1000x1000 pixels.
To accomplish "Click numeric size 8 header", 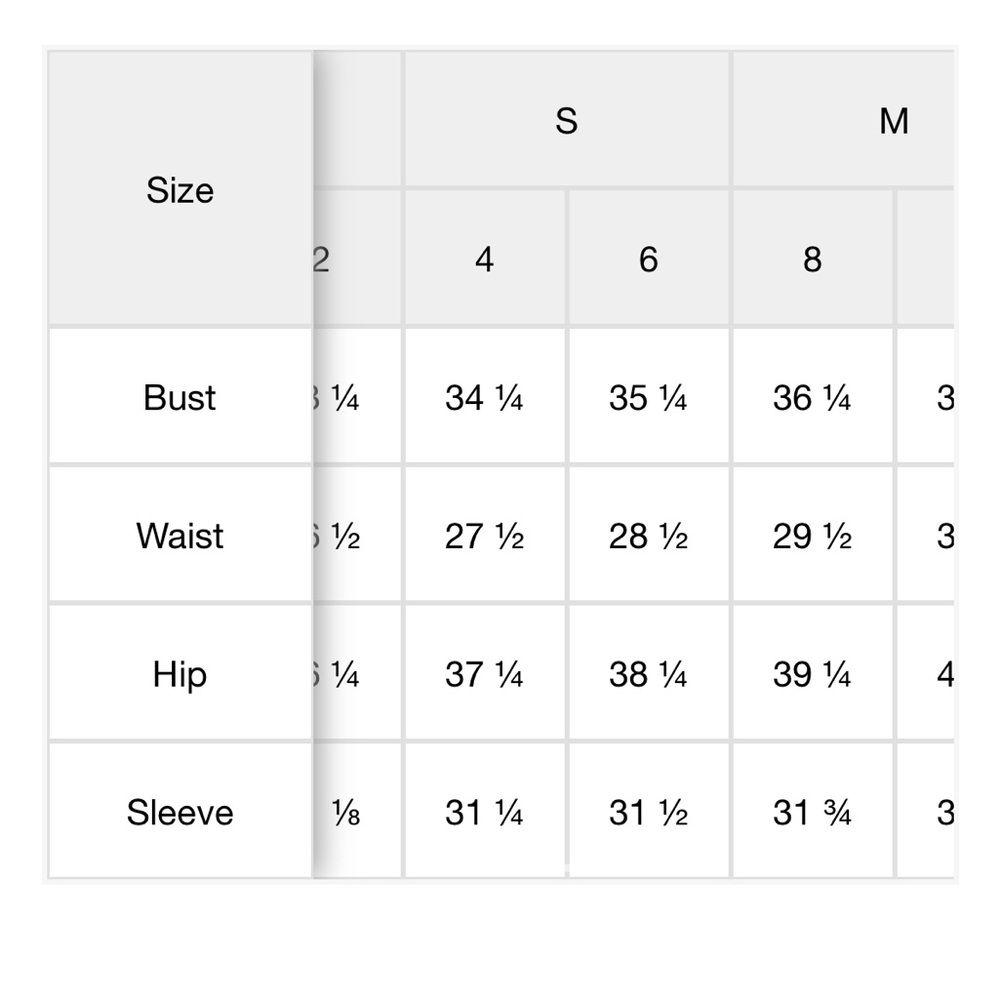I will tap(812, 260).
